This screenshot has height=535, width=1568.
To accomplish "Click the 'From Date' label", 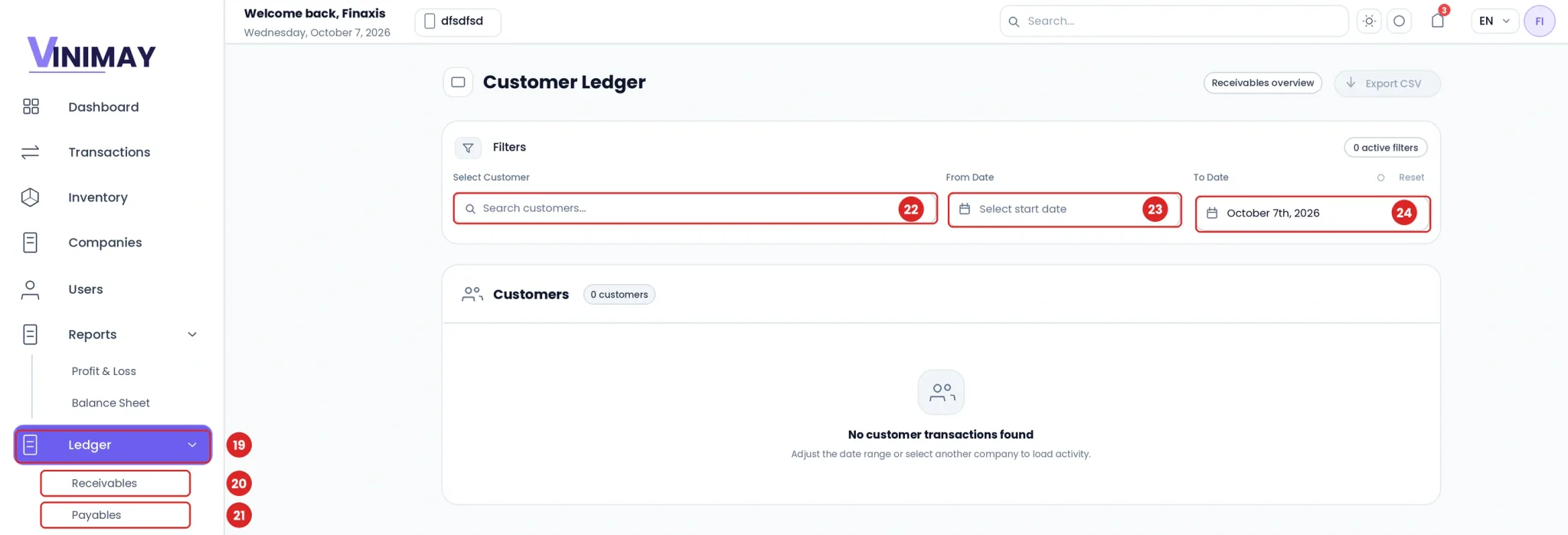I will 970,178.
